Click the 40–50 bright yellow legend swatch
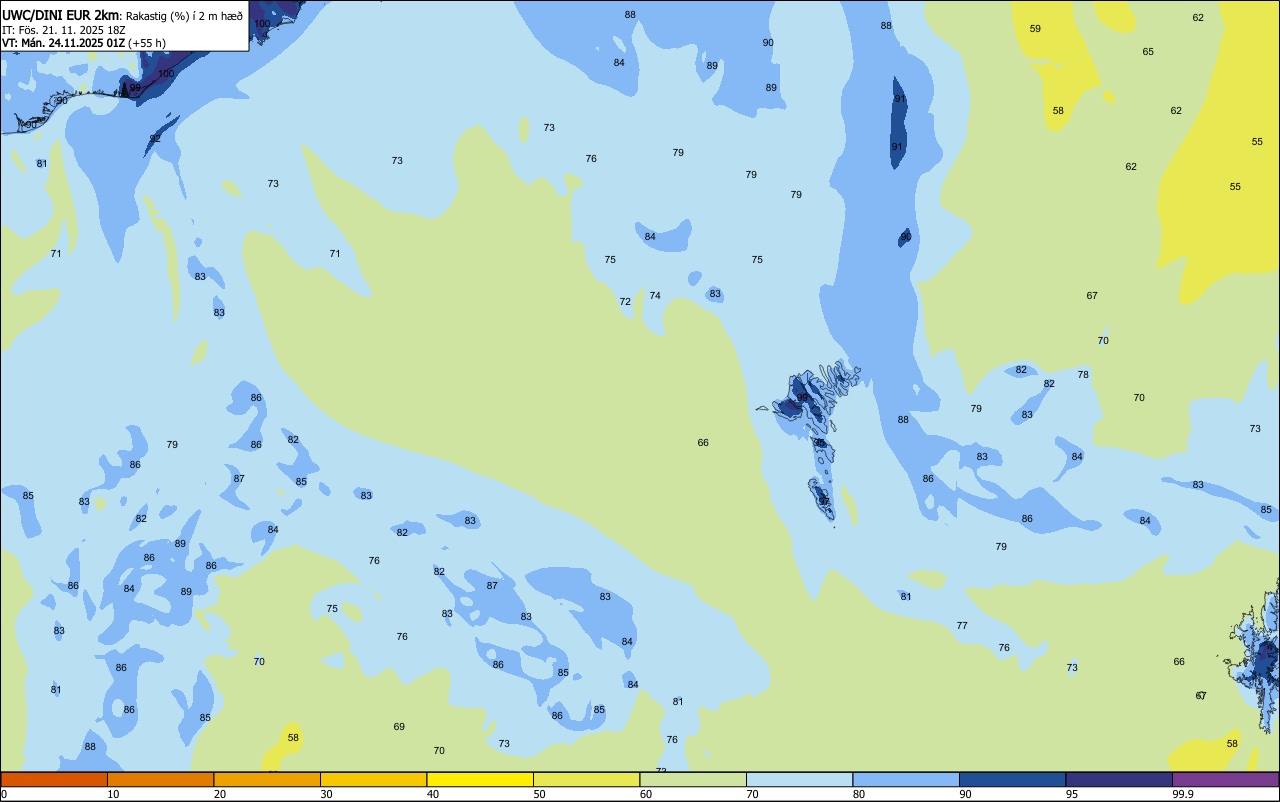 [480, 779]
